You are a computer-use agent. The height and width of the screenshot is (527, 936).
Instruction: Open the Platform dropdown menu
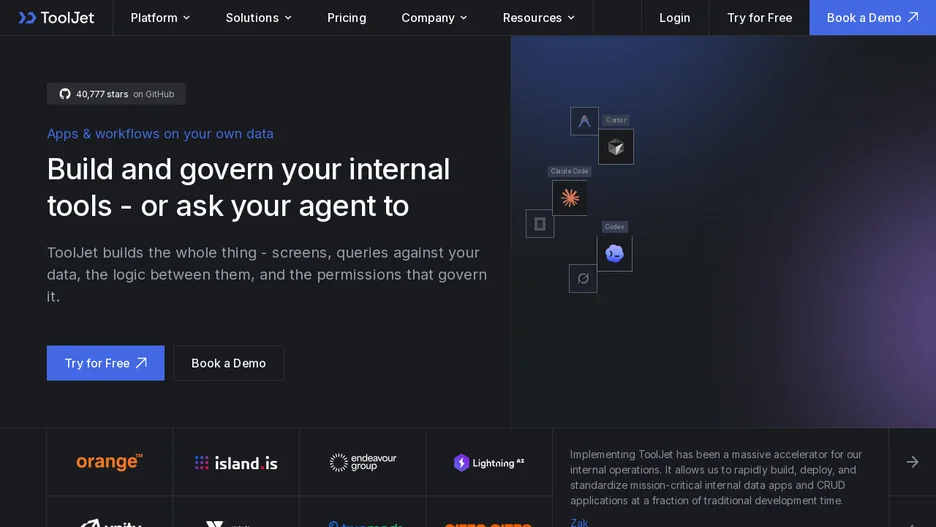click(160, 18)
